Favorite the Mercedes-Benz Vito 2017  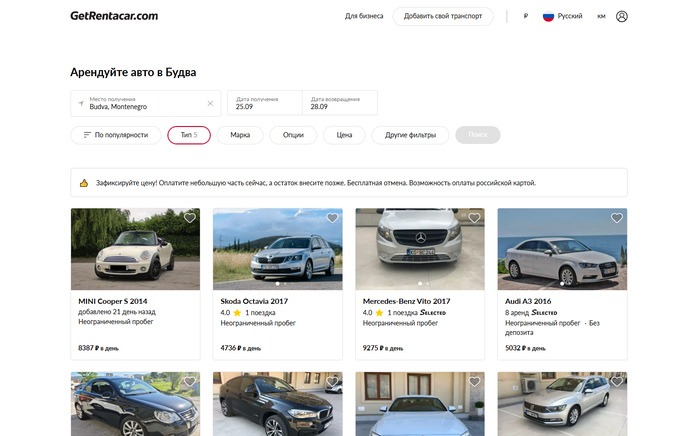click(x=475, y=218)
